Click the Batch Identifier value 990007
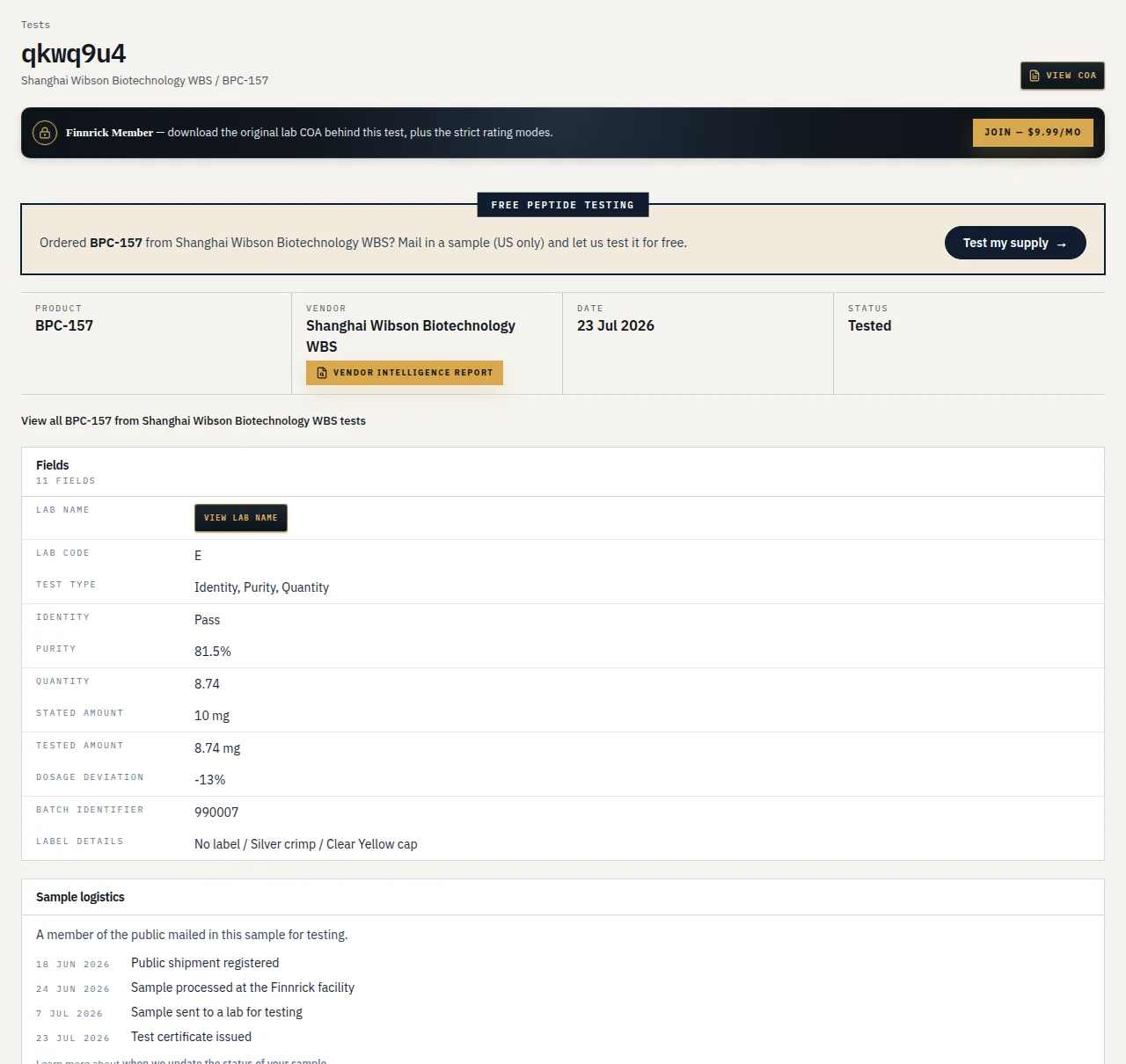Image resolution: width=1126 pixels, height=1064 pixels. point(216,813)
